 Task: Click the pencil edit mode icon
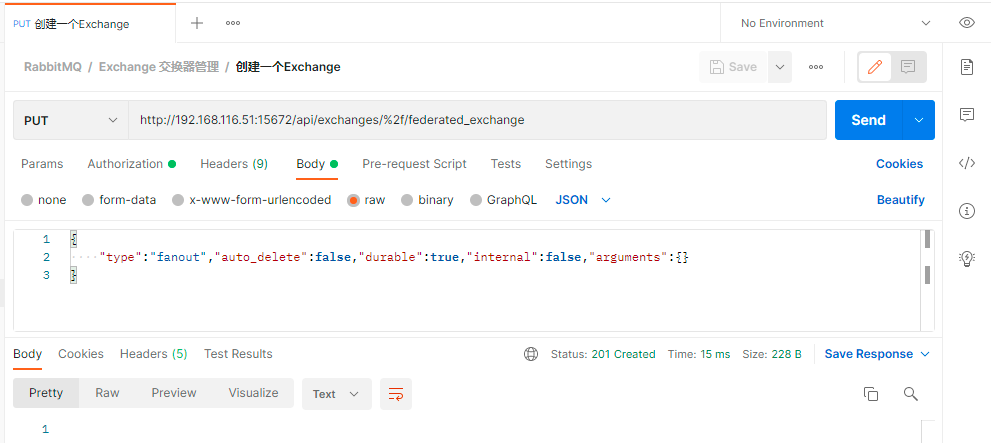[x=875, y=67]
